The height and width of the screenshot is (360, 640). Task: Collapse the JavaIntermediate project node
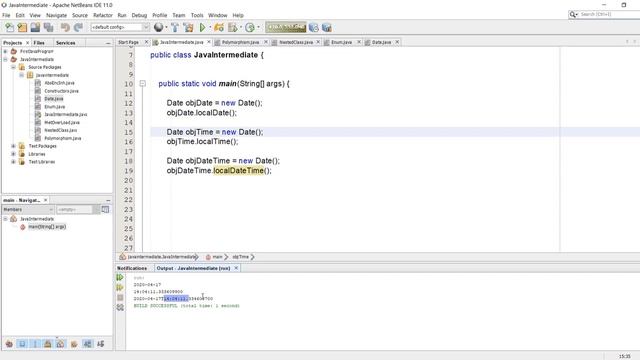[x=5, y=59]
